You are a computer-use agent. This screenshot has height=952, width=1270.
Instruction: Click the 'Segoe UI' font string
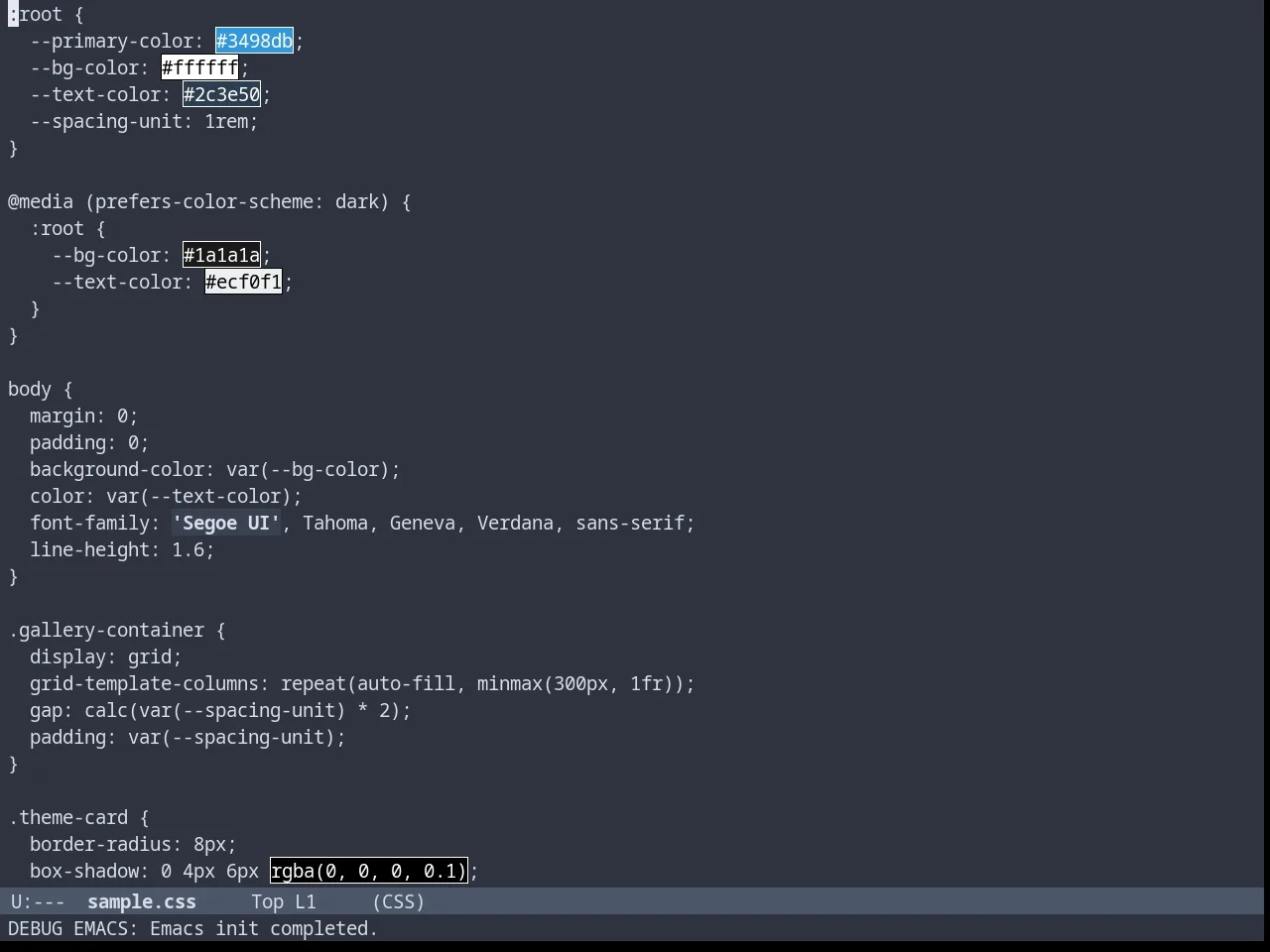tap(226, 523)
